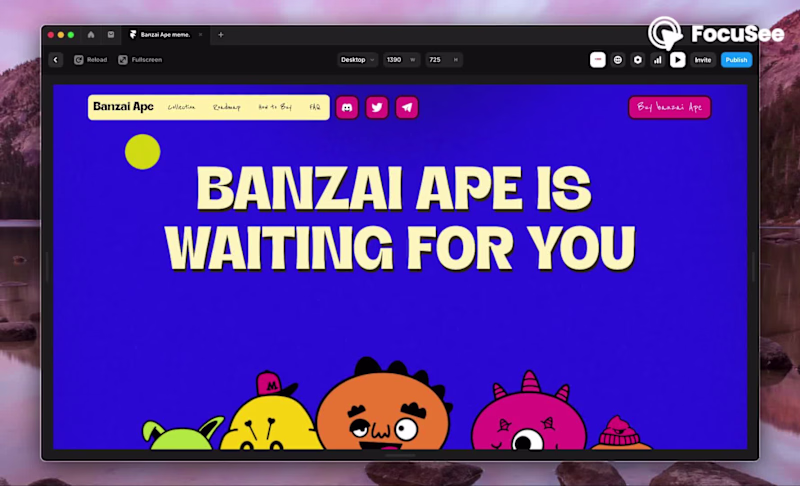Open the Twitter bird icon button
Screen dimensions: 800x486
tap(377, 108)
